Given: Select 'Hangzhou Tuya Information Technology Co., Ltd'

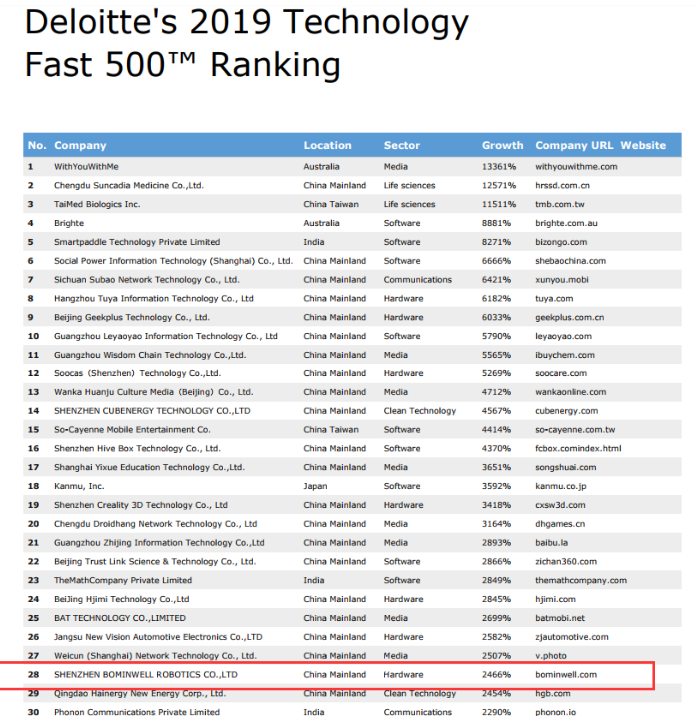Looking at the screenshot, I should (154, 298).
